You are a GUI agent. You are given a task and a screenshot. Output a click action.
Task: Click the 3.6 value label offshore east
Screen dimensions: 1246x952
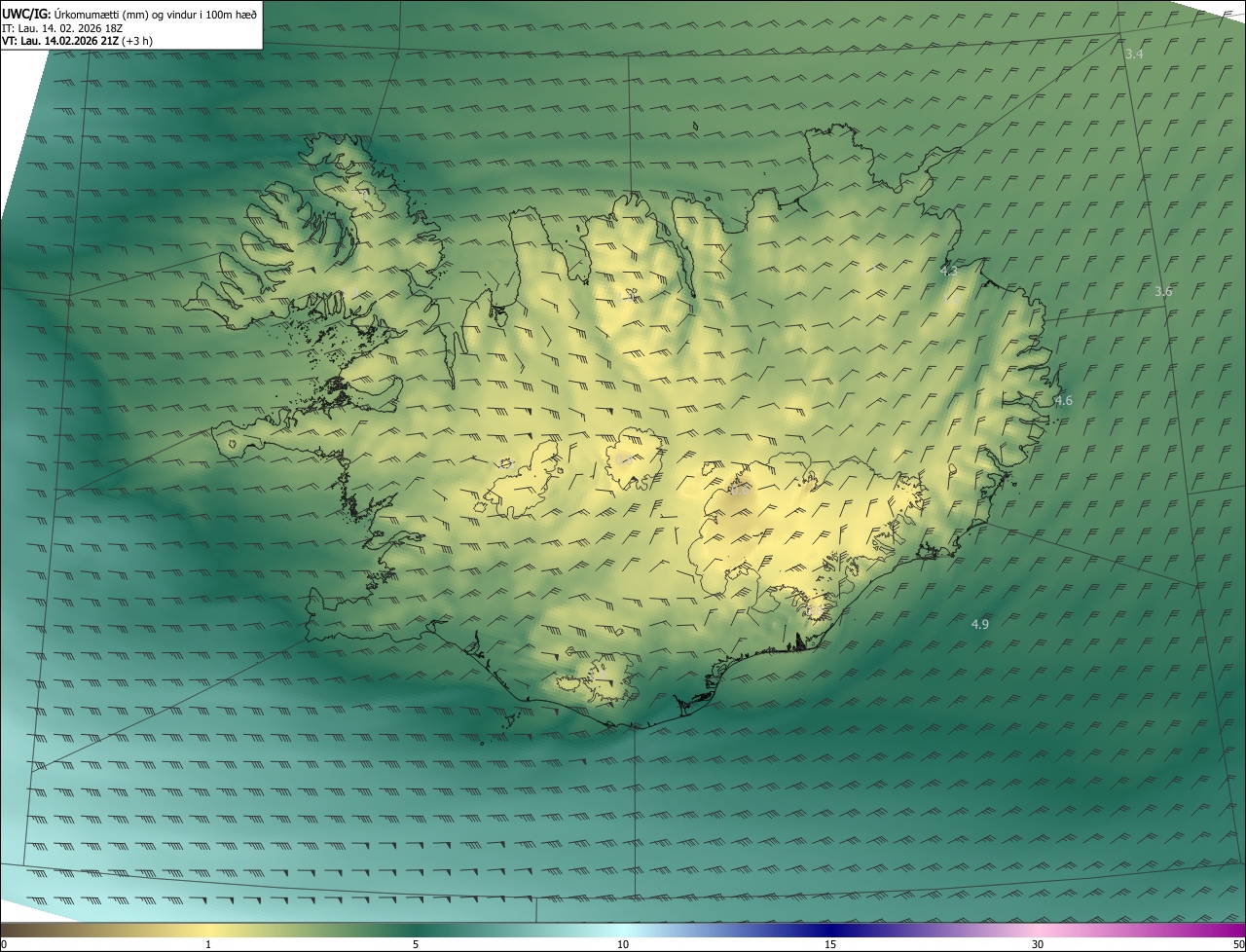coord(1163,292)
